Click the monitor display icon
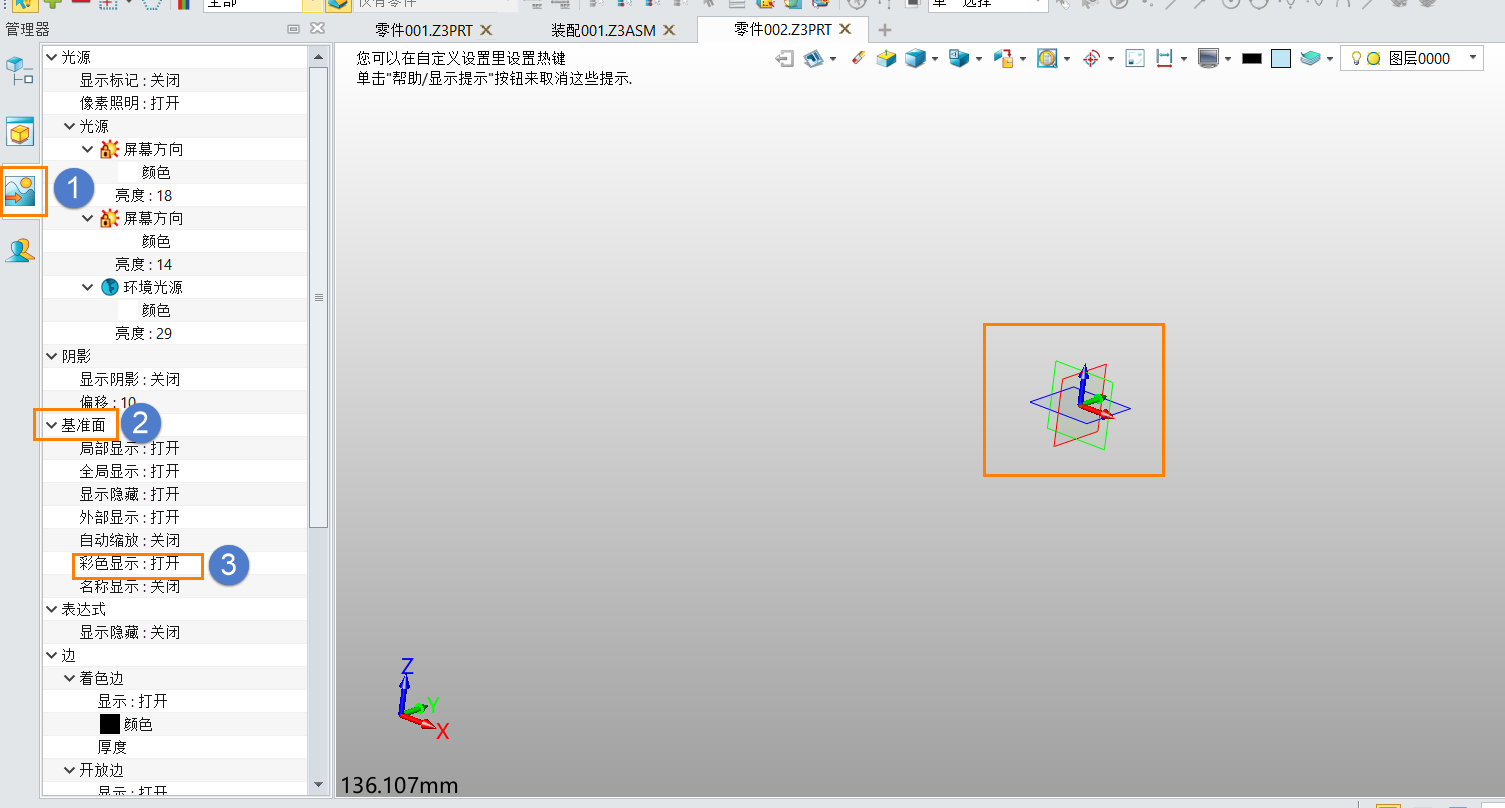 (1208, 59)
